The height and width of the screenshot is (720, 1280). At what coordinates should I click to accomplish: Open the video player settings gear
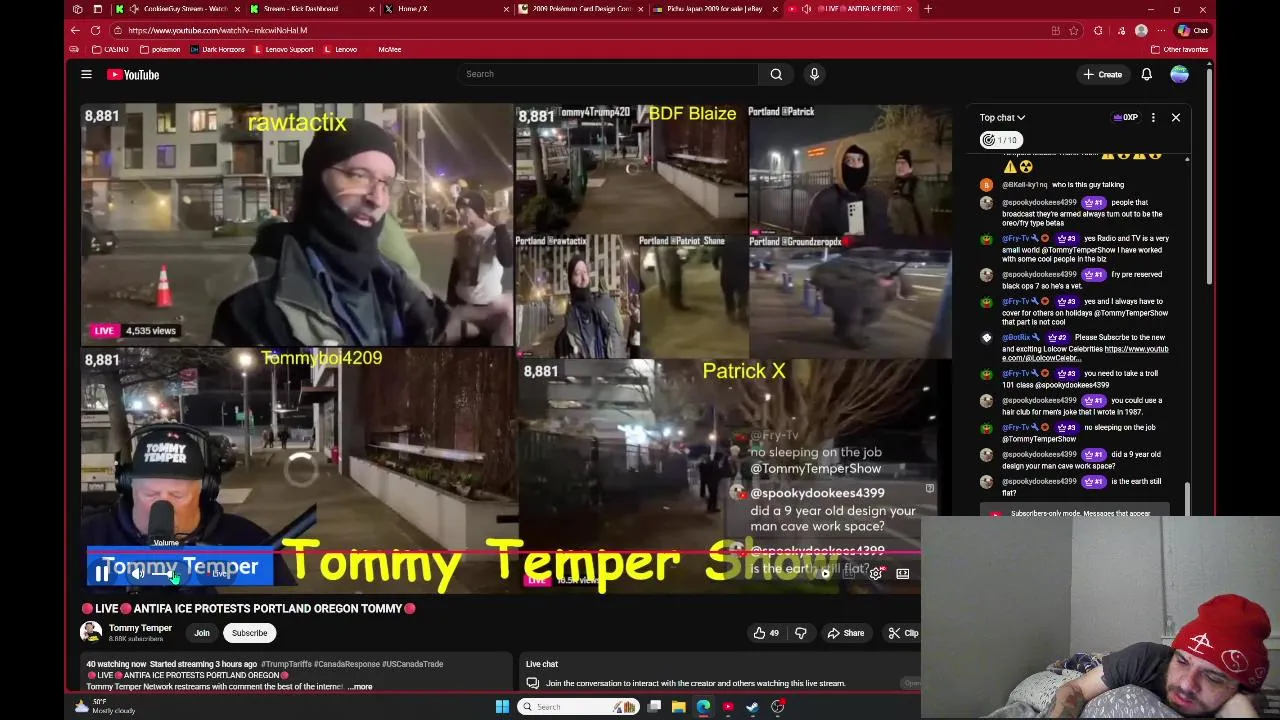[876, 573]
